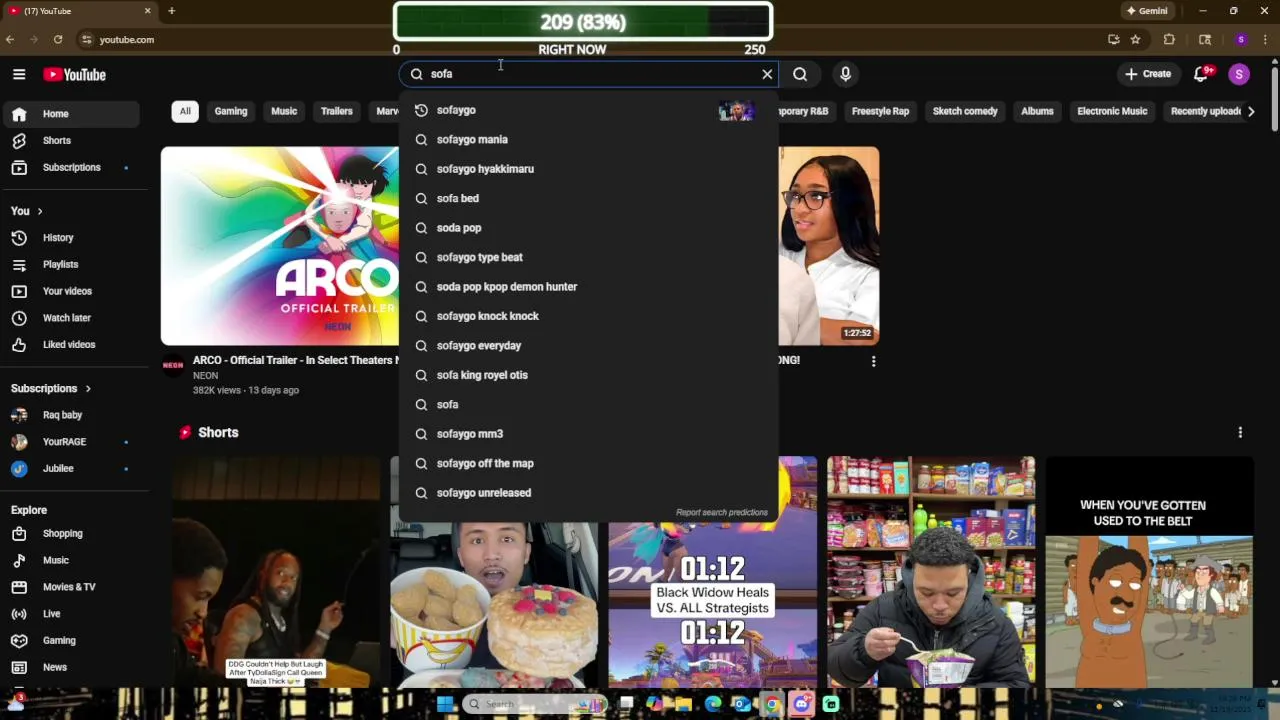
Task: Open Gemini in Chrome toolbar
Action: pos(1147,11)
